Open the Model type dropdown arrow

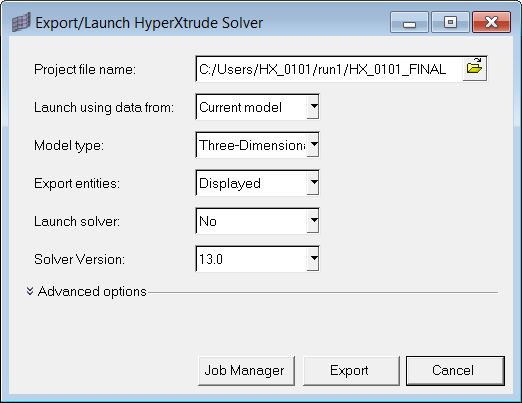point(313,145)
